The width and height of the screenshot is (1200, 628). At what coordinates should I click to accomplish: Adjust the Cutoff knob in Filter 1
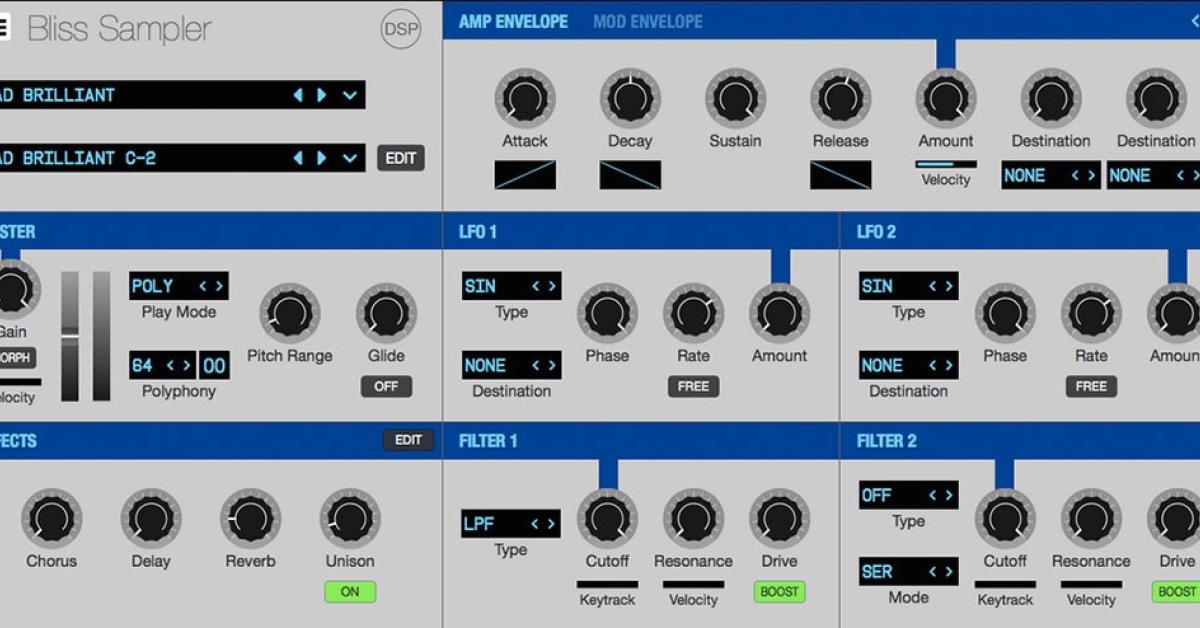click(606, 518)
